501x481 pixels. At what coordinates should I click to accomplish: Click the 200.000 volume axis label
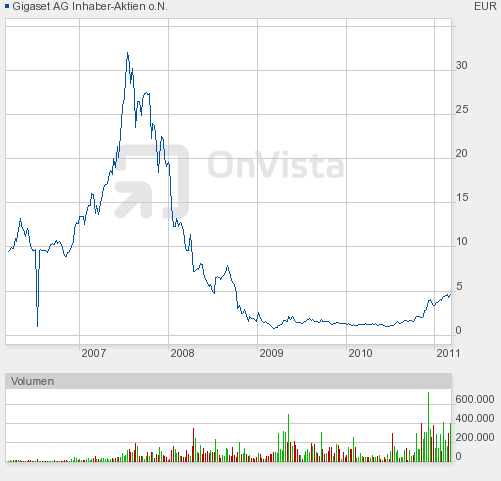coord(475,437)
